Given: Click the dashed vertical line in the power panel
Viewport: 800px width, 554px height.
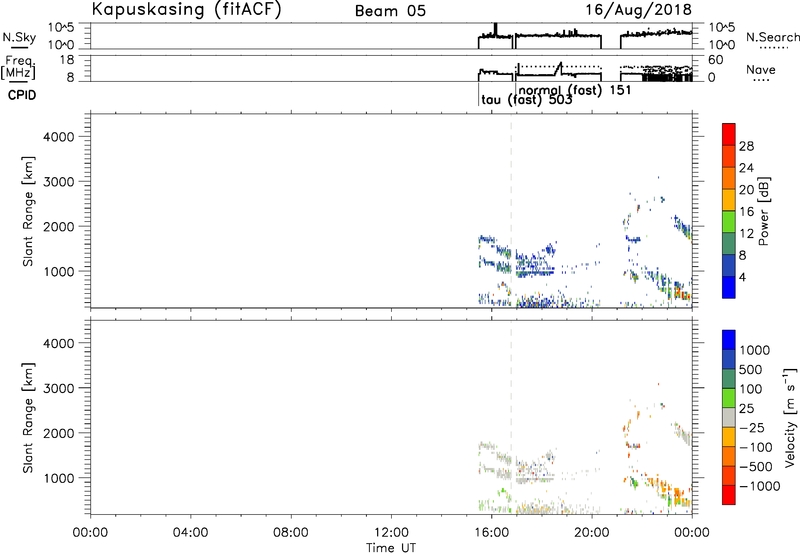Looking at the screenshot, I should pos(511,211).
